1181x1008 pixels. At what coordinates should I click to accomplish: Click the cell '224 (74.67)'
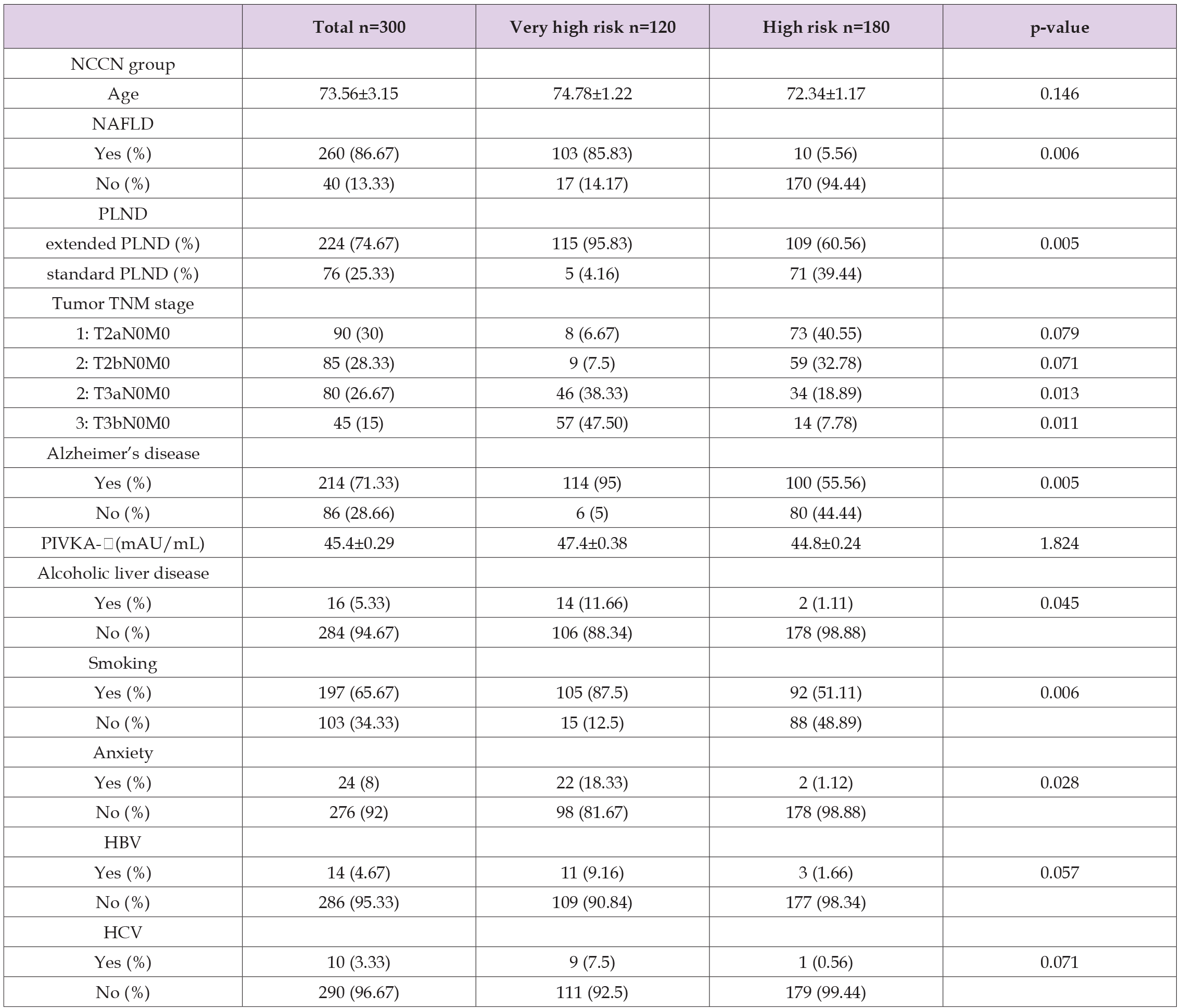(x=359, y=244)
